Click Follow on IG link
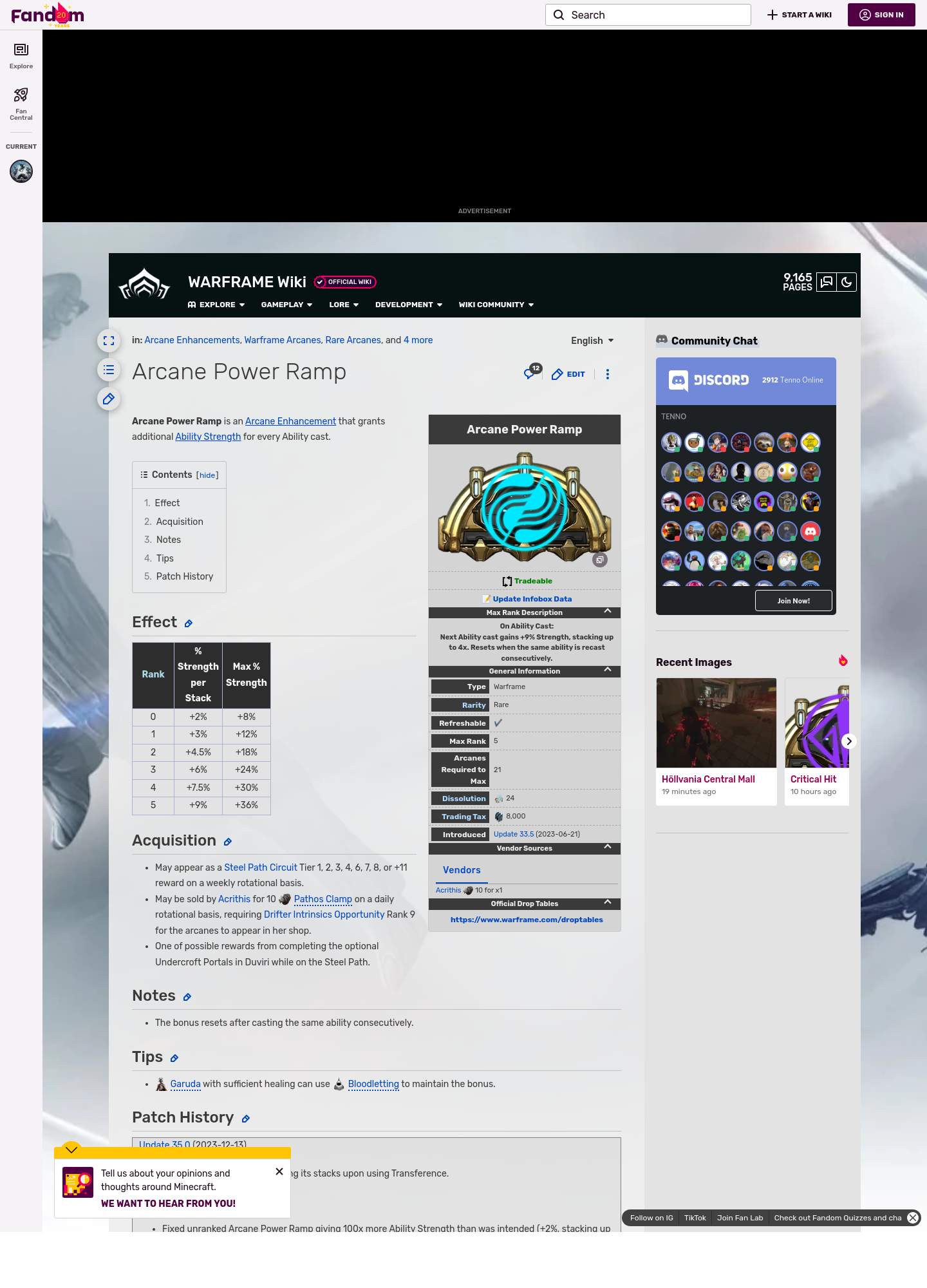This screenshot has height=1288, width=927. [x=651, y=1218]
